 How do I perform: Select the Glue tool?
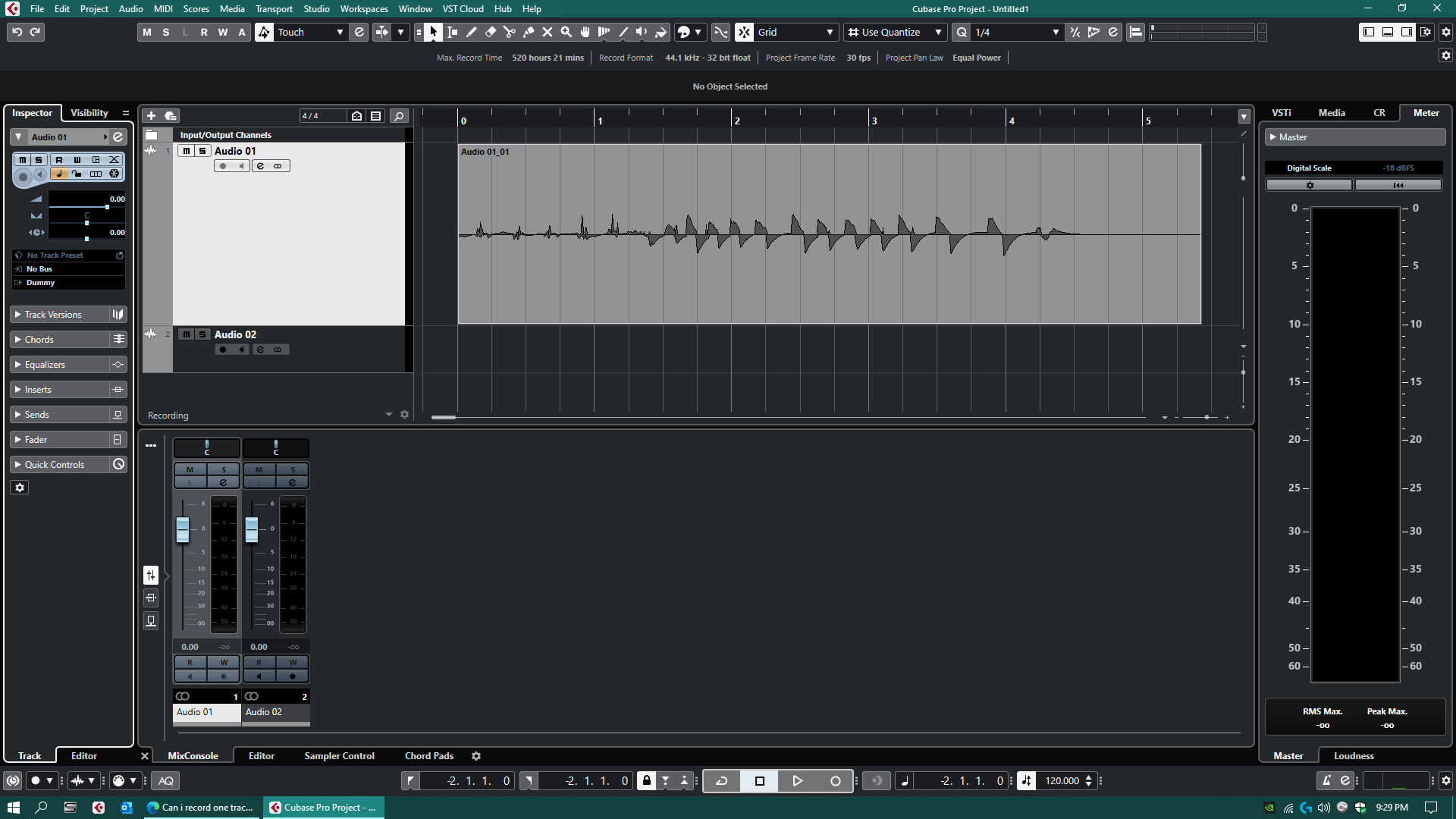coord(529,32)
